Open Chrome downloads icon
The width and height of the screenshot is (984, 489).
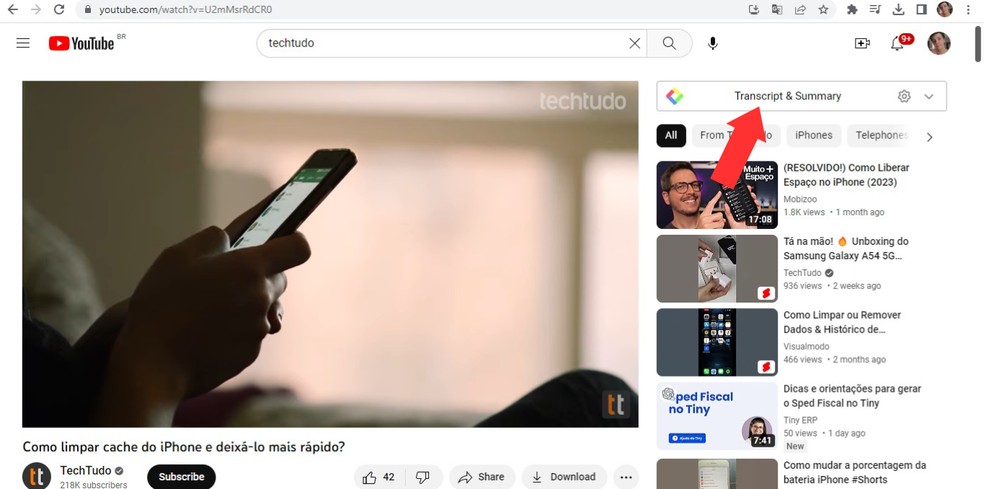coord(899,9)
